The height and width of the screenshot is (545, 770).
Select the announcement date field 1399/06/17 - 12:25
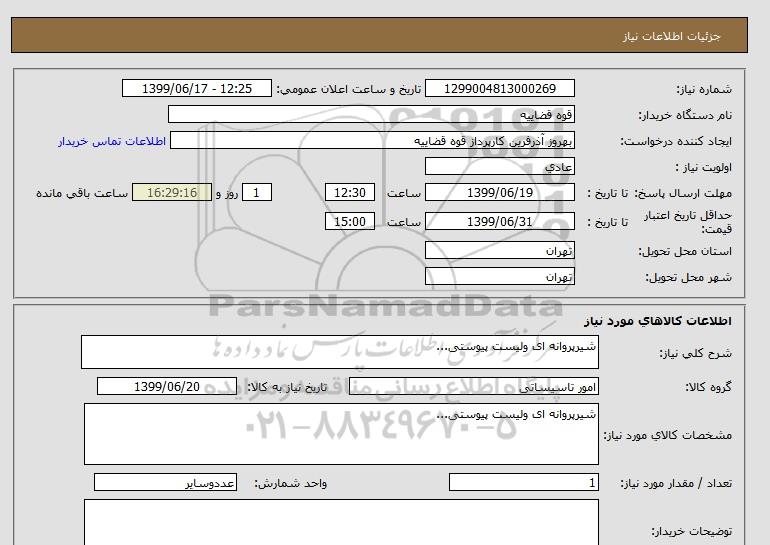(196, 88)
